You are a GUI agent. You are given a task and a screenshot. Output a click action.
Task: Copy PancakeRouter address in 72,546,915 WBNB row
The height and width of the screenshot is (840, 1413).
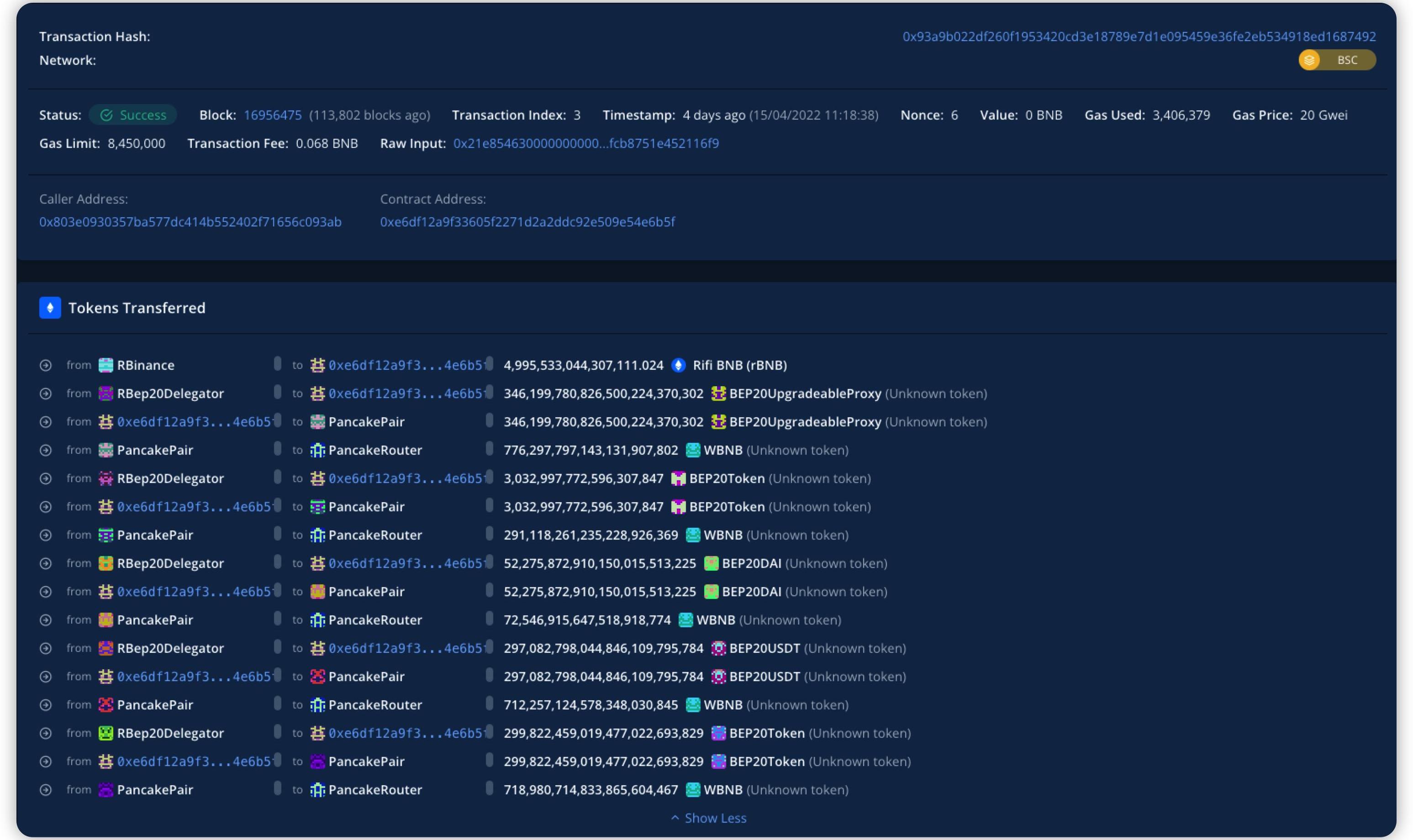pyautogui.click(x=489, y=618)
